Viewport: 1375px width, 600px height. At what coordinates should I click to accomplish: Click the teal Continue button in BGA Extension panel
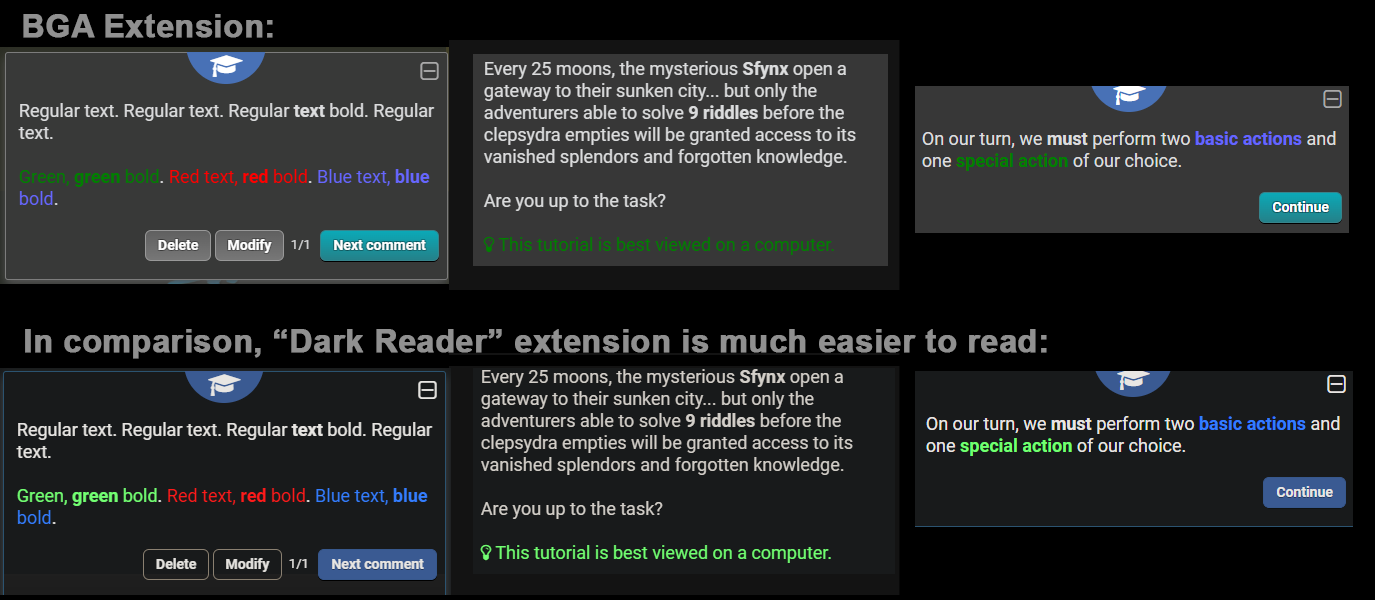[1300, 207]
